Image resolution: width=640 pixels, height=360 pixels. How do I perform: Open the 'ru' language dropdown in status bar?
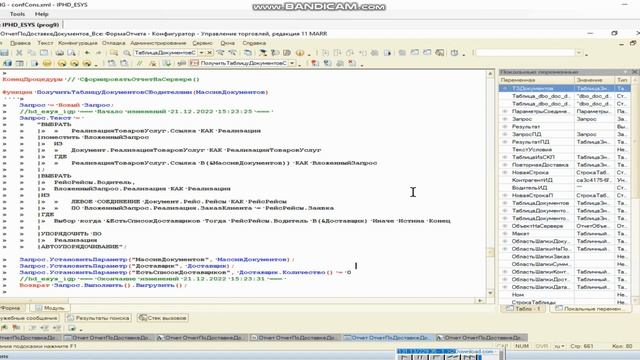pos(564,346)
